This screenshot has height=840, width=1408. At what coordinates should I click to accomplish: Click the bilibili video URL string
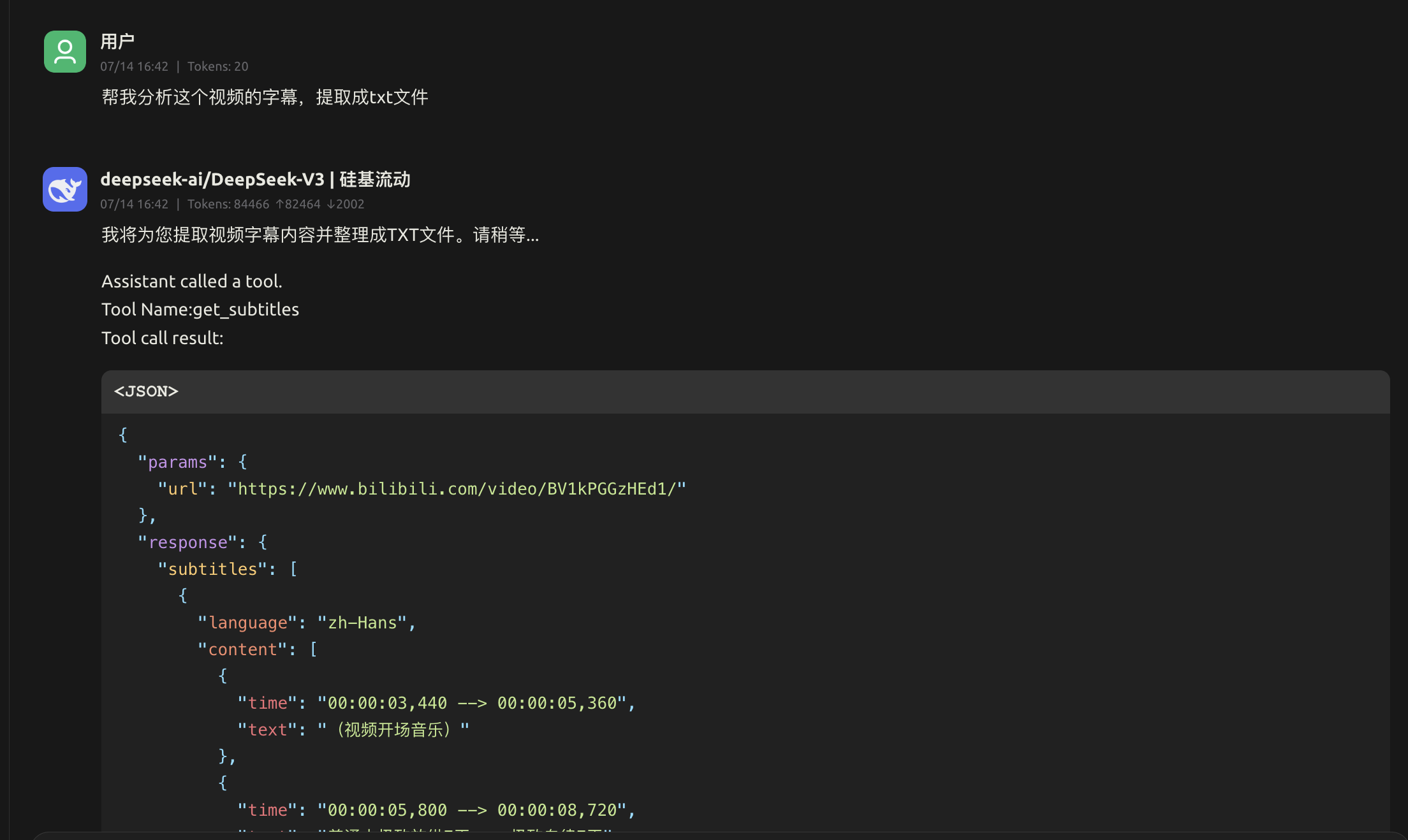pyautogui.click(x=457, y=489)
